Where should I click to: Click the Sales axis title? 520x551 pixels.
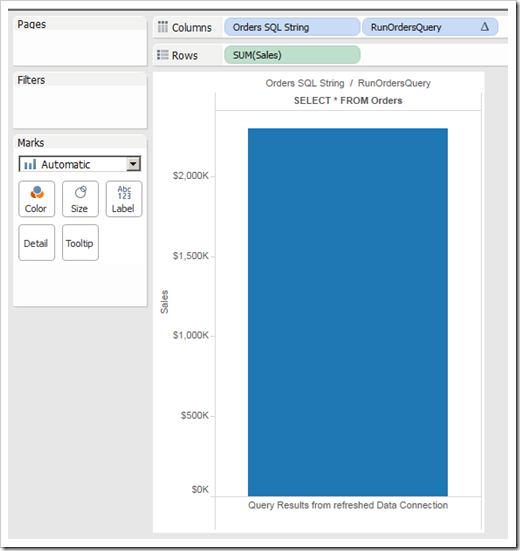164,302
